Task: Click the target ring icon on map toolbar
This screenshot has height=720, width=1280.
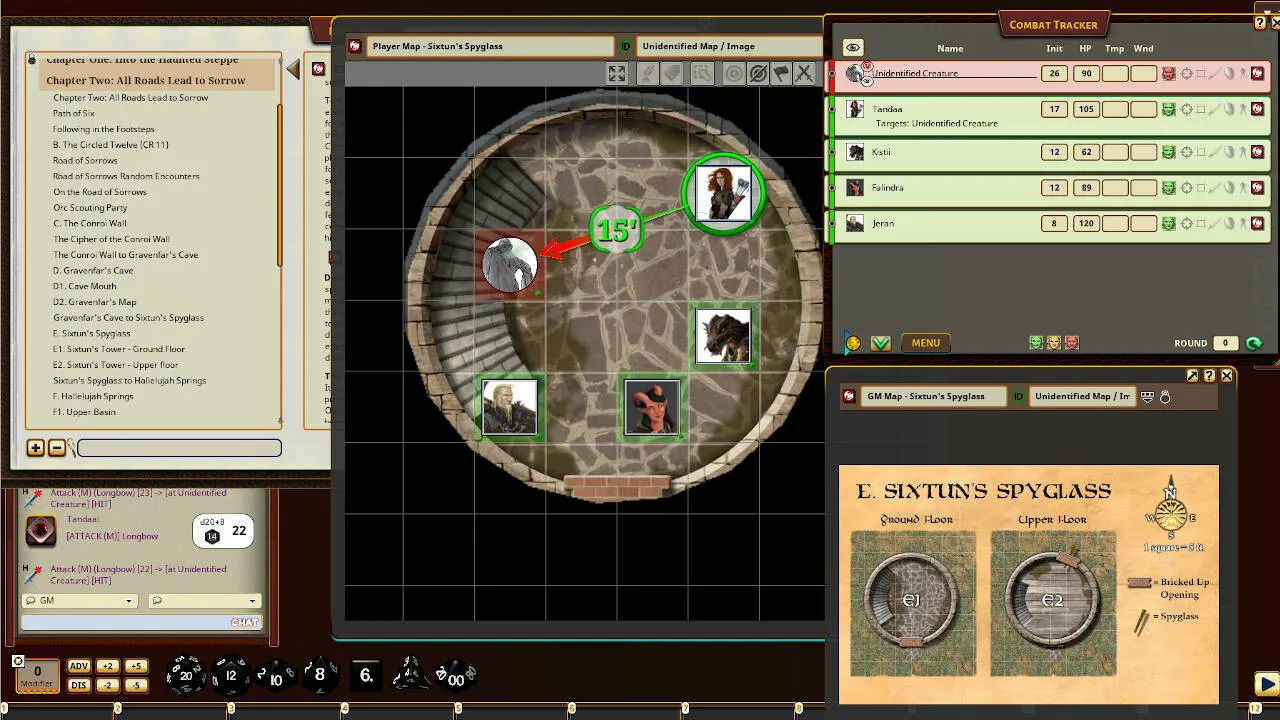Action: coord(734,73)
